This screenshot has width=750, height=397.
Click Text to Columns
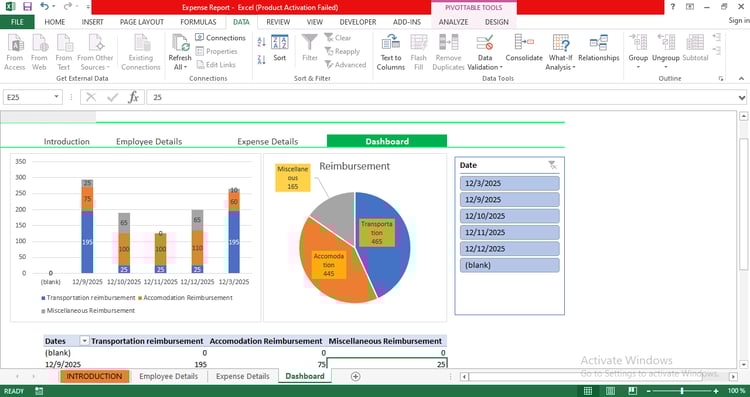[x=391, y=52]
